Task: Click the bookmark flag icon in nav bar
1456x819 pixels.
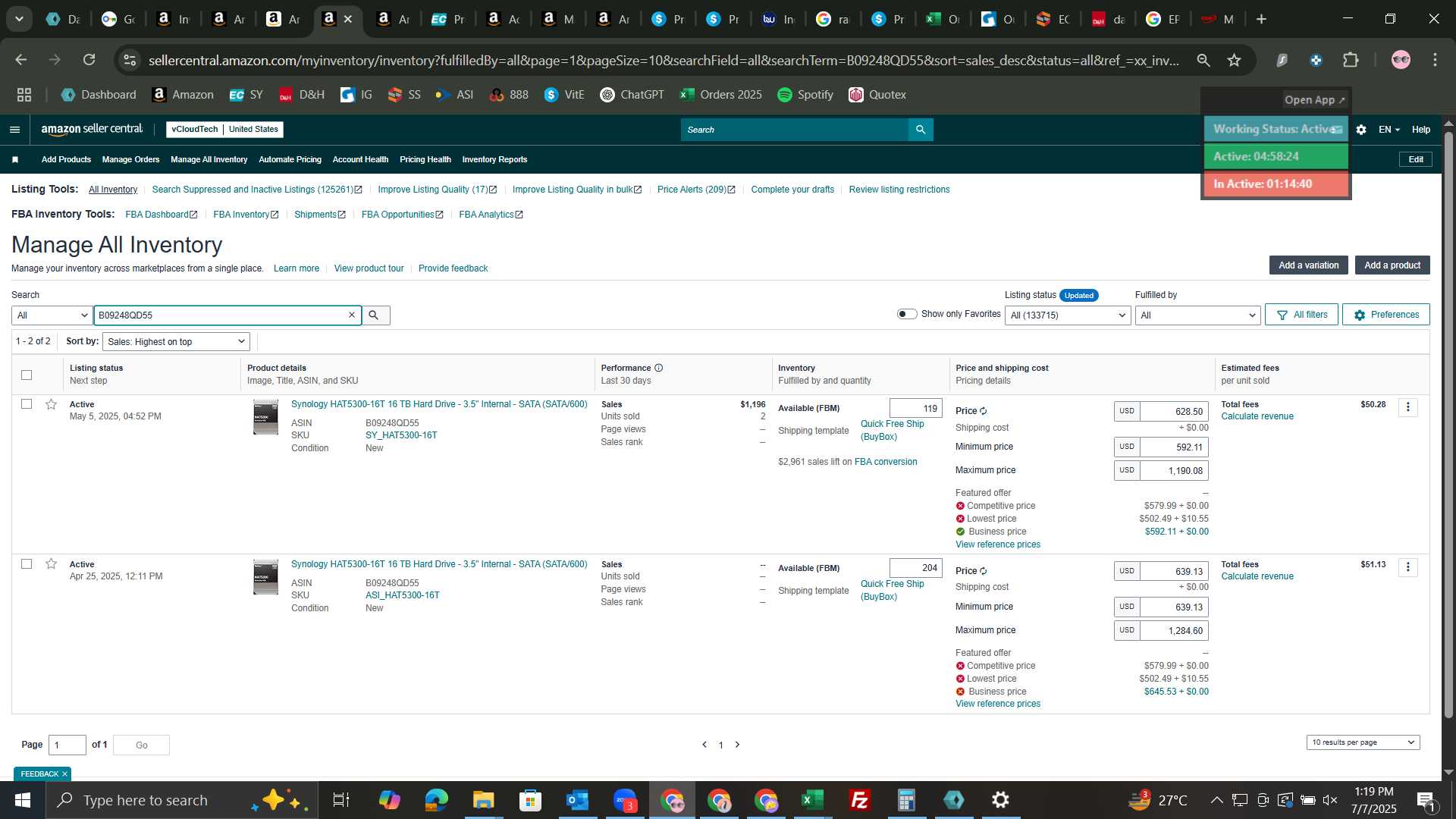Action: 15,160
